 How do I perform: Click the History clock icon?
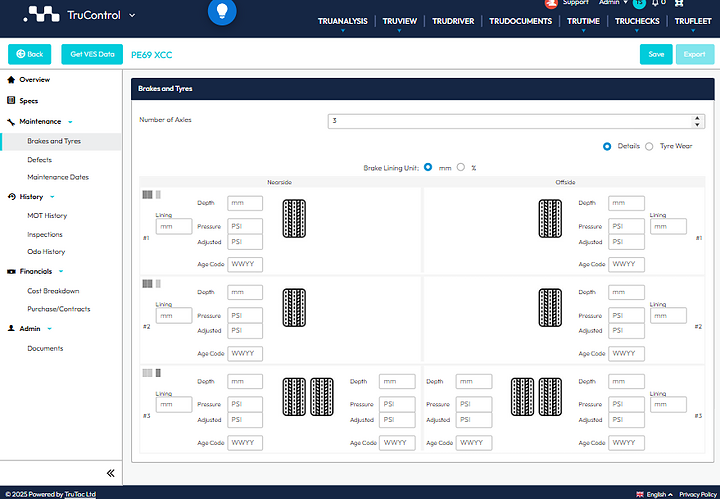(11, 197)
